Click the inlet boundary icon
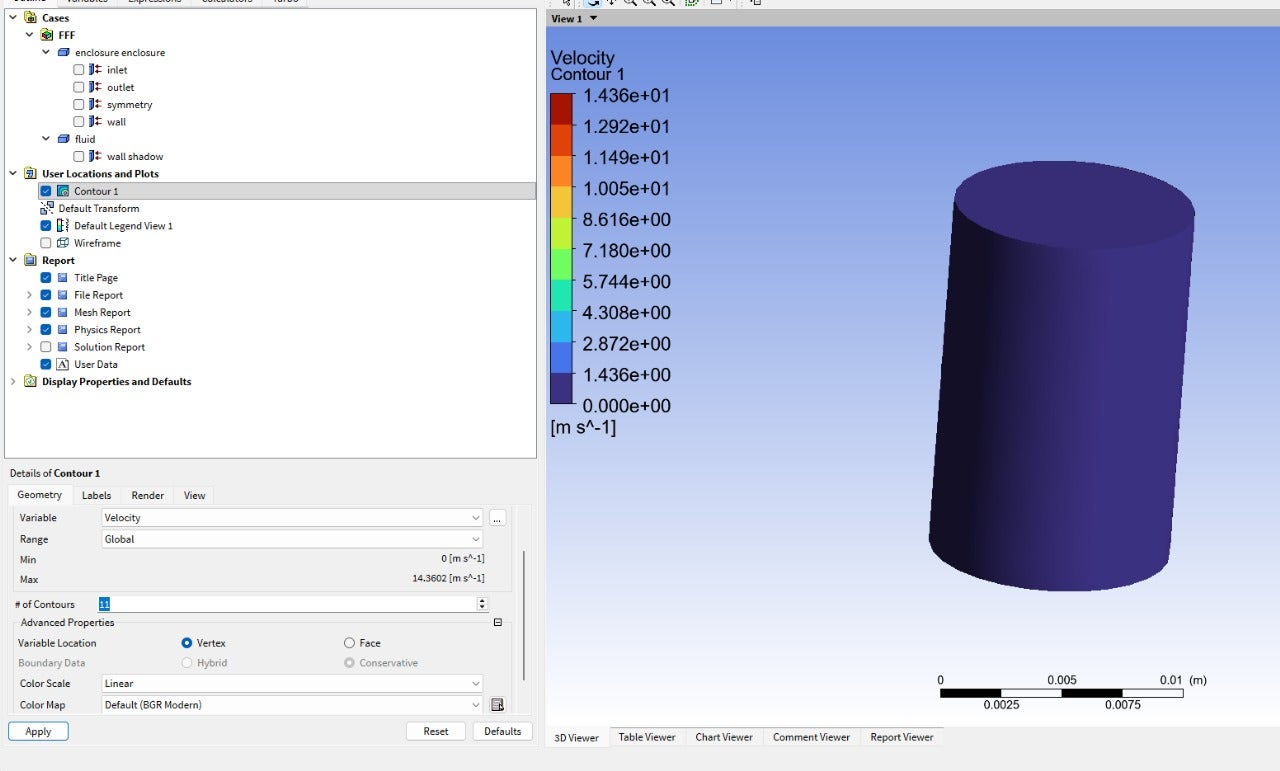 95,70
